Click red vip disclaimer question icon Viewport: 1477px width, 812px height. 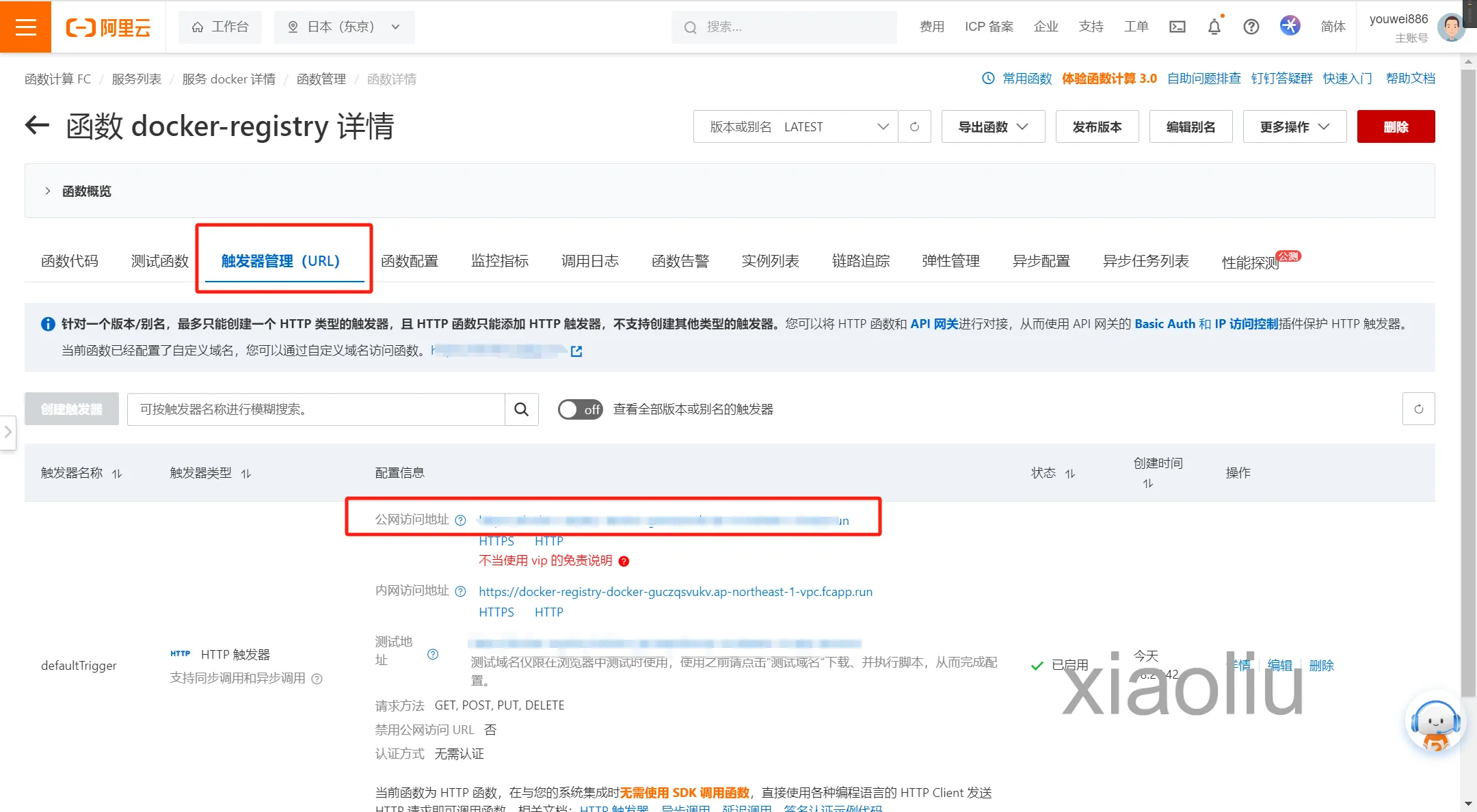click(x=624, y=561)
